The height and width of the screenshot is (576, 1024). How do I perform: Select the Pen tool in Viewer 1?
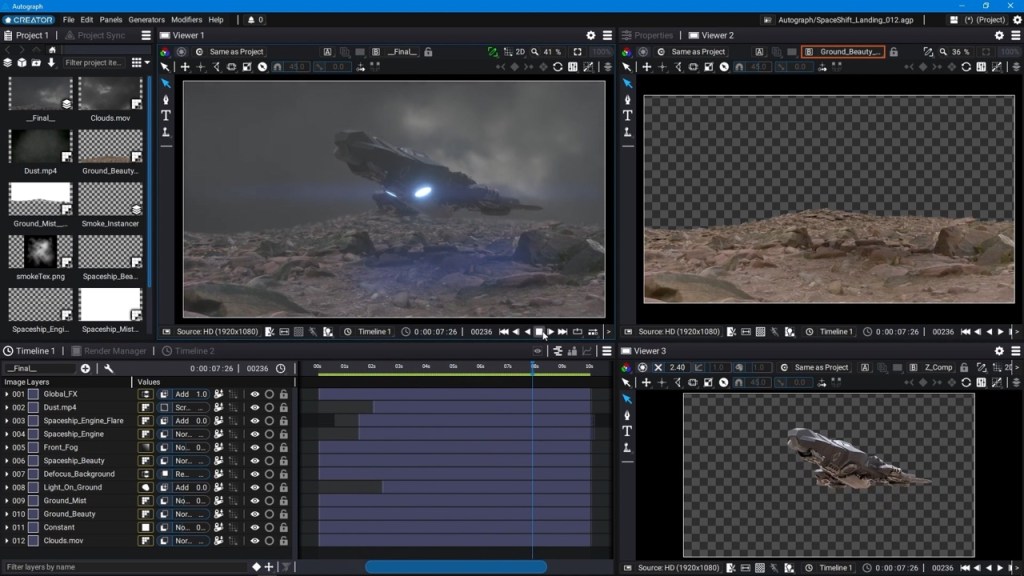(x=166, y=99)
